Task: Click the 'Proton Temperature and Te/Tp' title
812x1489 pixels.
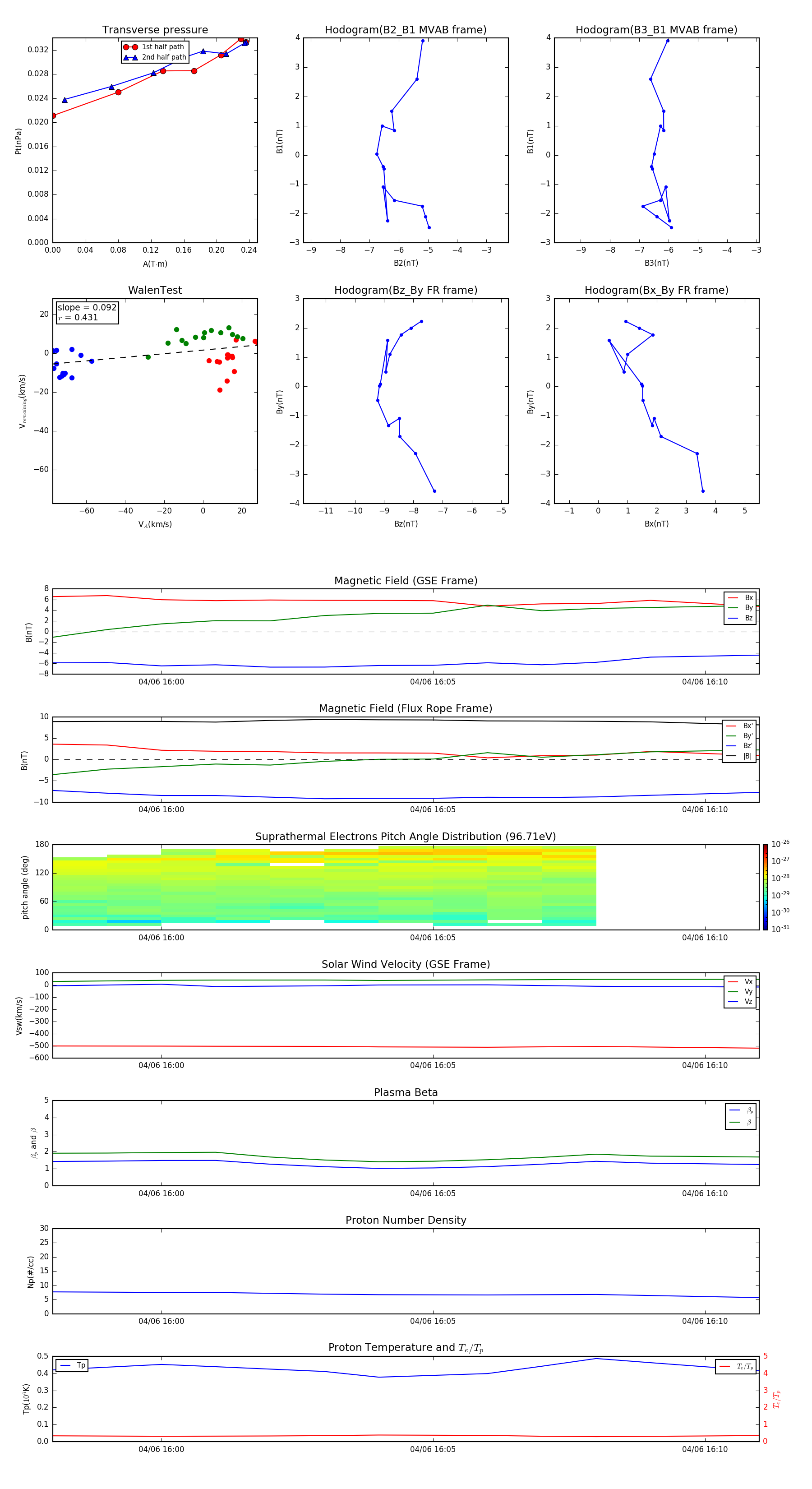Action: pos(406,1348)
